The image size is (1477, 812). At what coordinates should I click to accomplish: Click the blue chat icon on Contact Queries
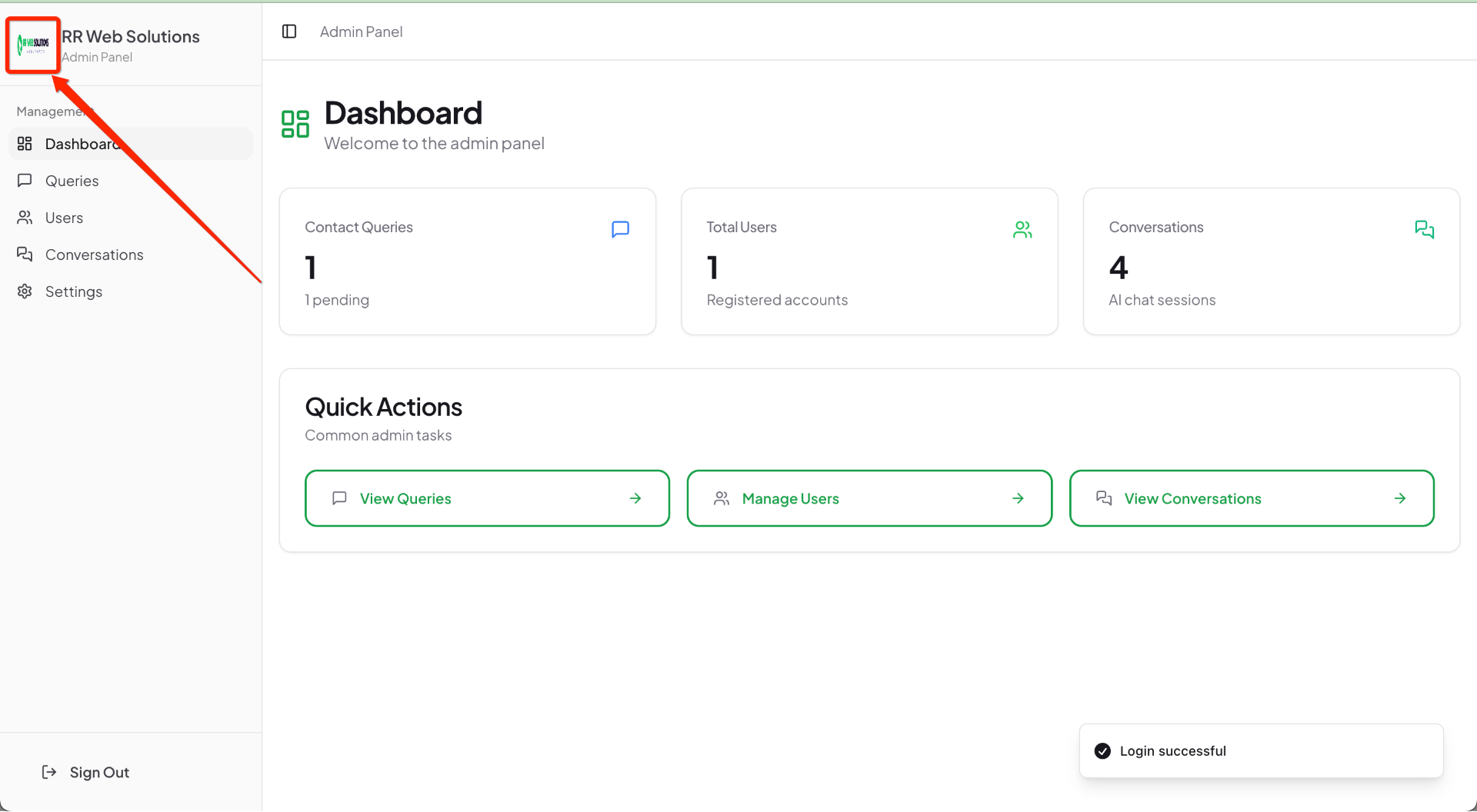pyautogui.click(x=620, y=229)
